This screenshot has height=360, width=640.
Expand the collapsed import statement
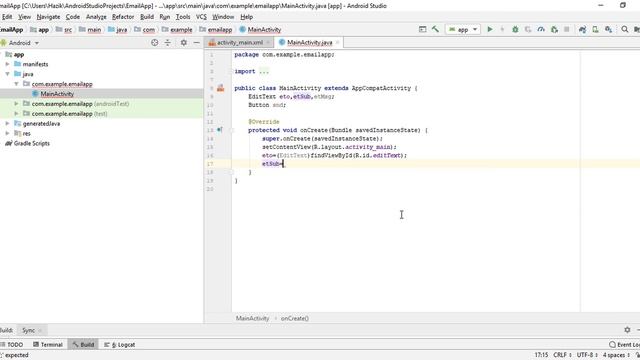point(264,71)
